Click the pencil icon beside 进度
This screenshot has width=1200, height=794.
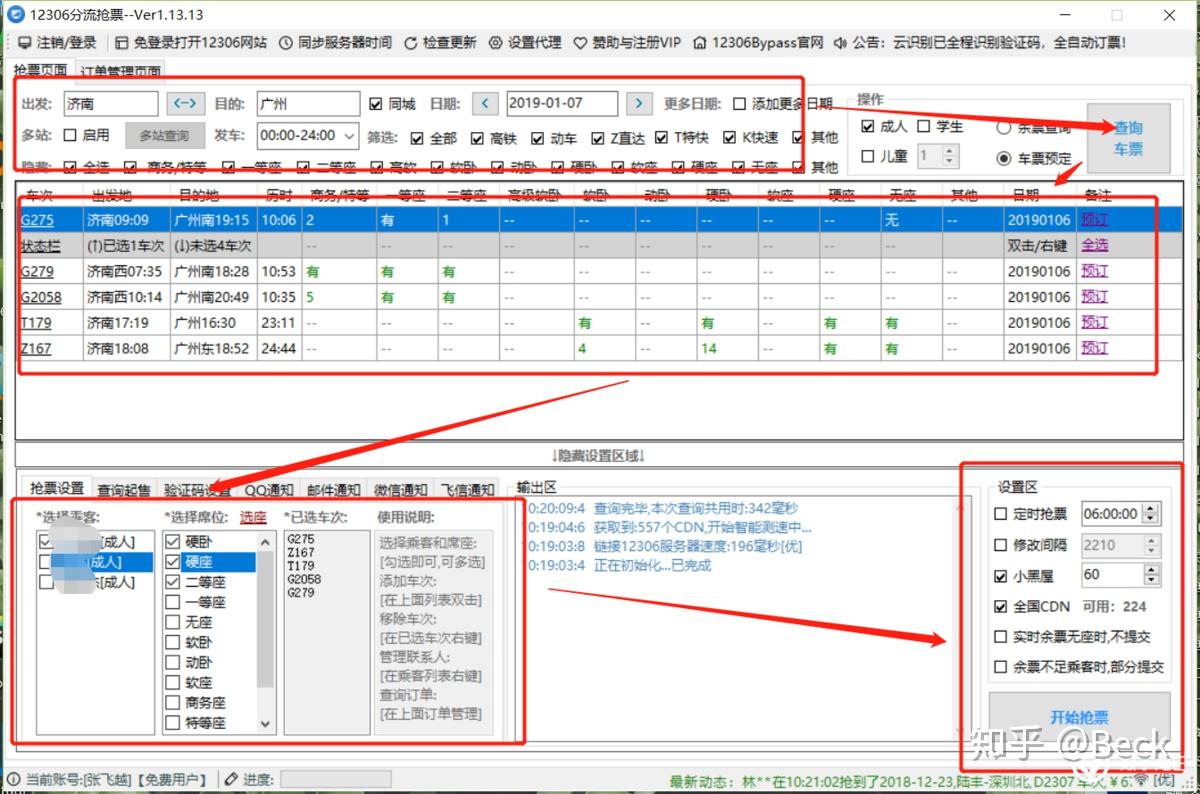230,779
